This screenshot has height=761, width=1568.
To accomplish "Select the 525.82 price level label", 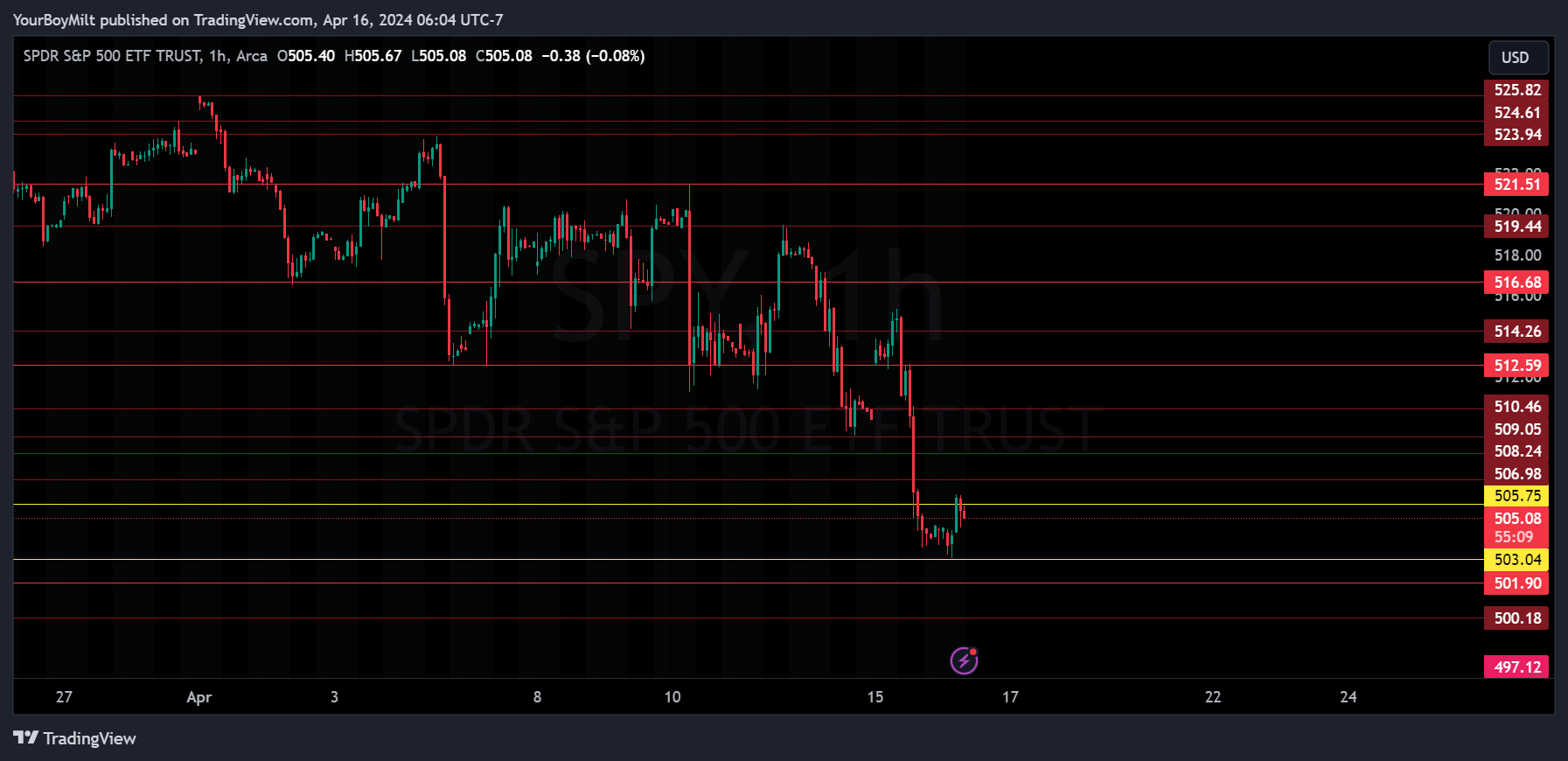I will tap(1516, 89).
